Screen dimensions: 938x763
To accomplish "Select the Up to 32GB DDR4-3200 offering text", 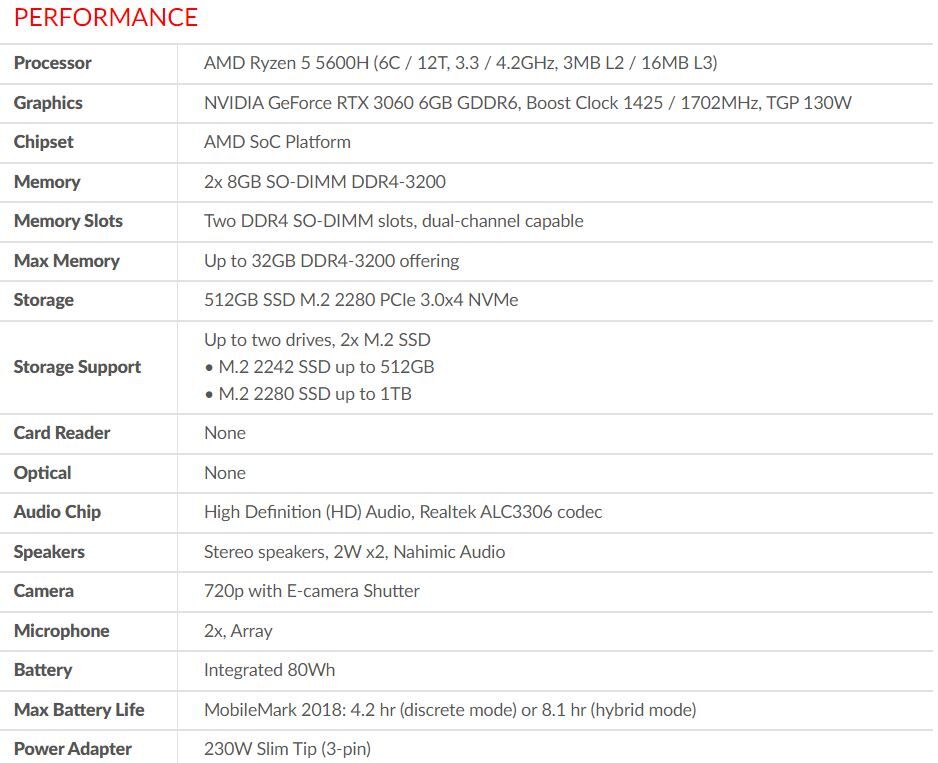I will (331, 261).
